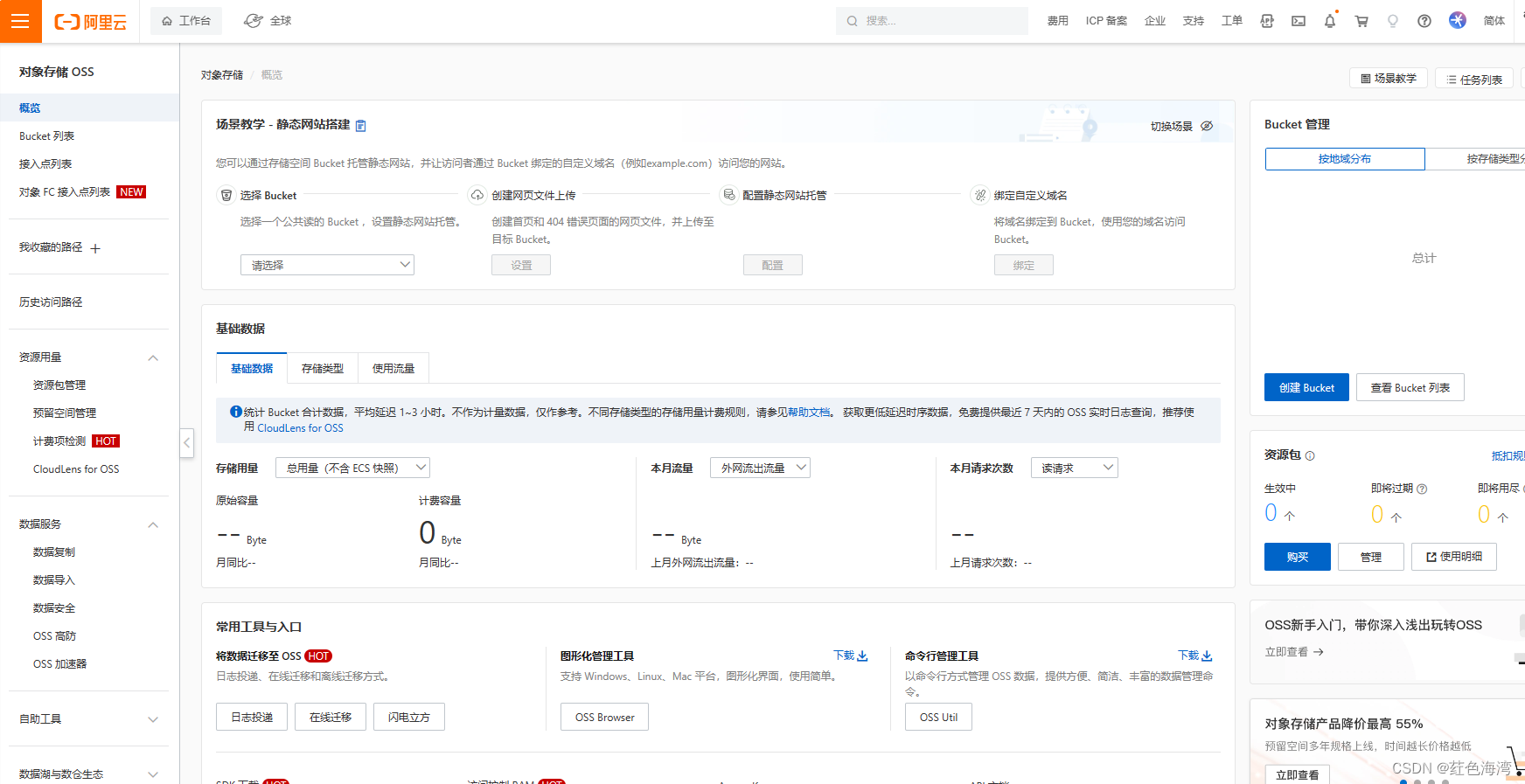Click the help icon next to 即将过期
This screenshot has width=1525, height=784.
pyautogui.click(x=1422, y=489)
